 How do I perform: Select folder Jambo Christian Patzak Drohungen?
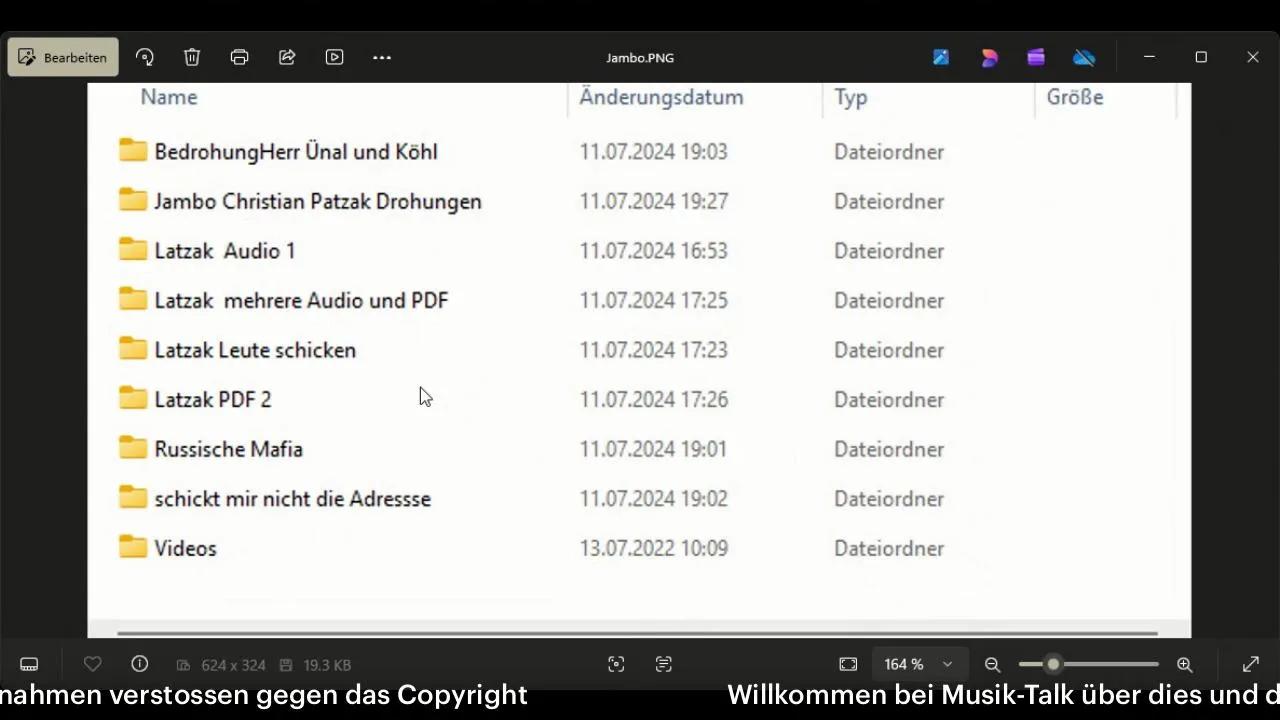[318, 201]
